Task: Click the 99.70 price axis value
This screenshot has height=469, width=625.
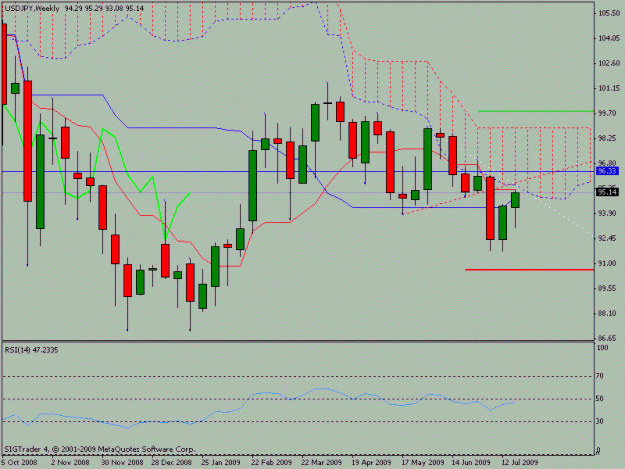Action: tap(608, 113)
